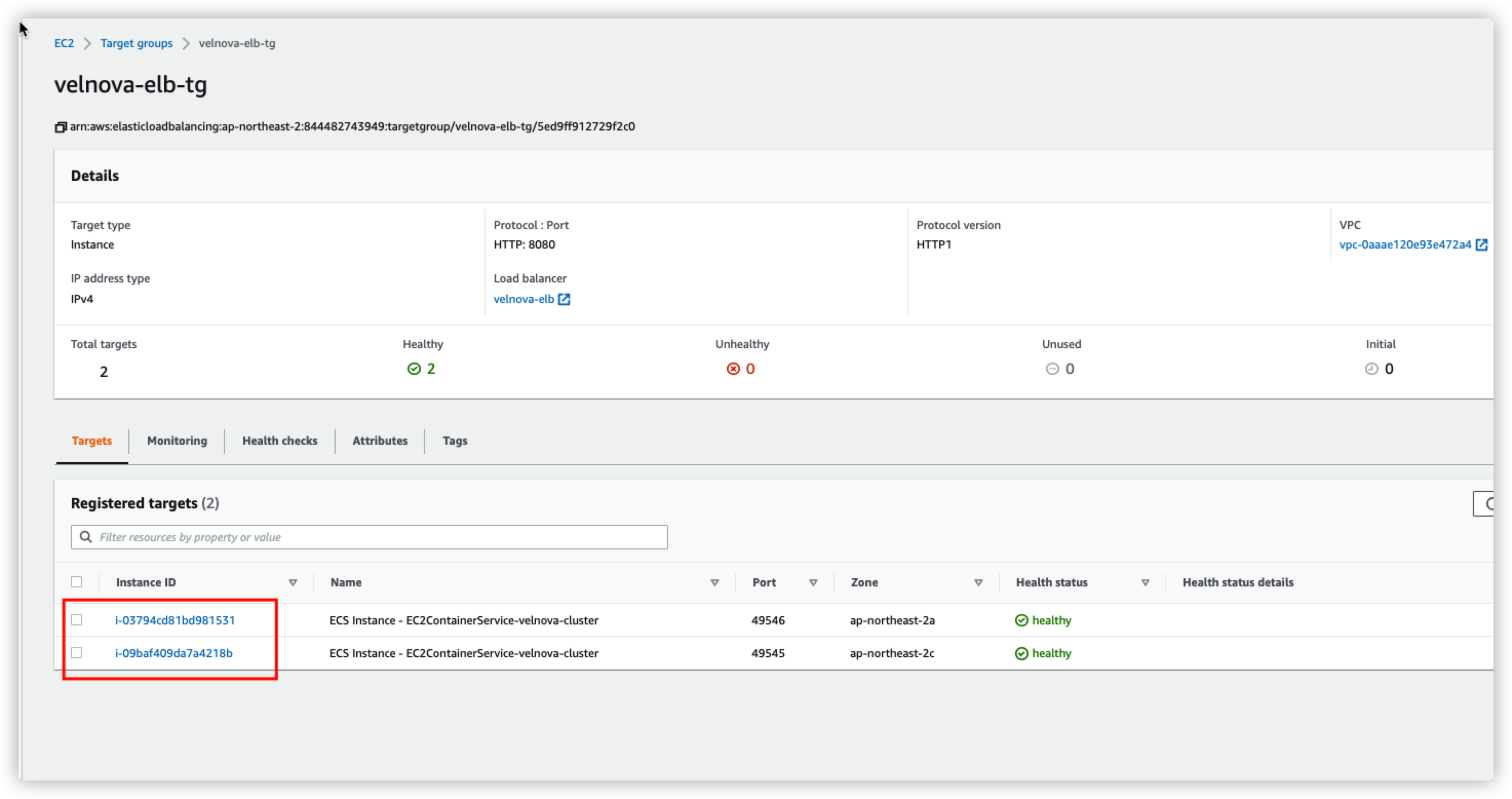This screenshot has width=1512, height=799.
Task: Sort by Port column arrow
Action: click(813, 582)
